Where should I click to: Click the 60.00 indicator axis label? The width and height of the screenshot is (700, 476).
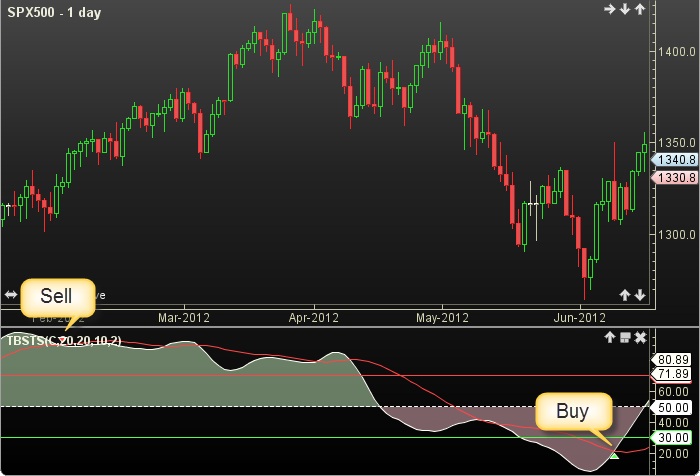(674, 392)
